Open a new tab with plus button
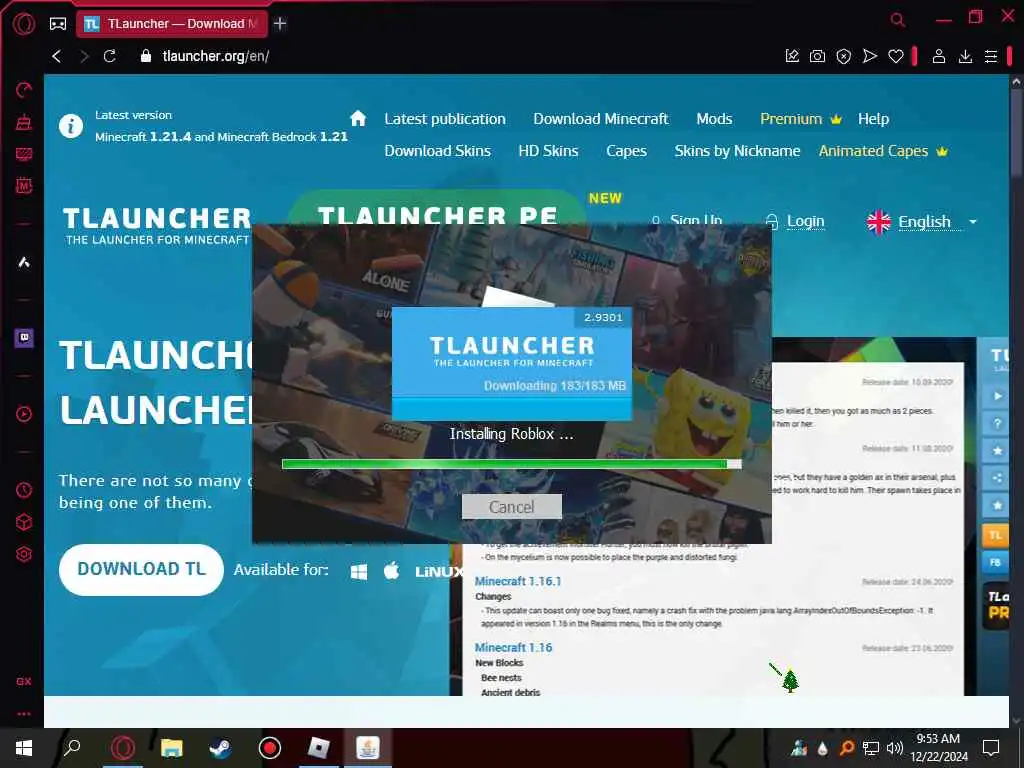The width and height of the screenshot is (1024, 768). [x=280, y=24]
